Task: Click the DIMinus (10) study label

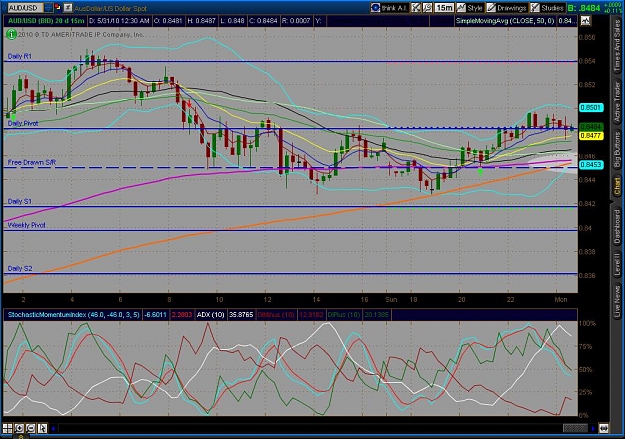Action: (x=275, y=315)
